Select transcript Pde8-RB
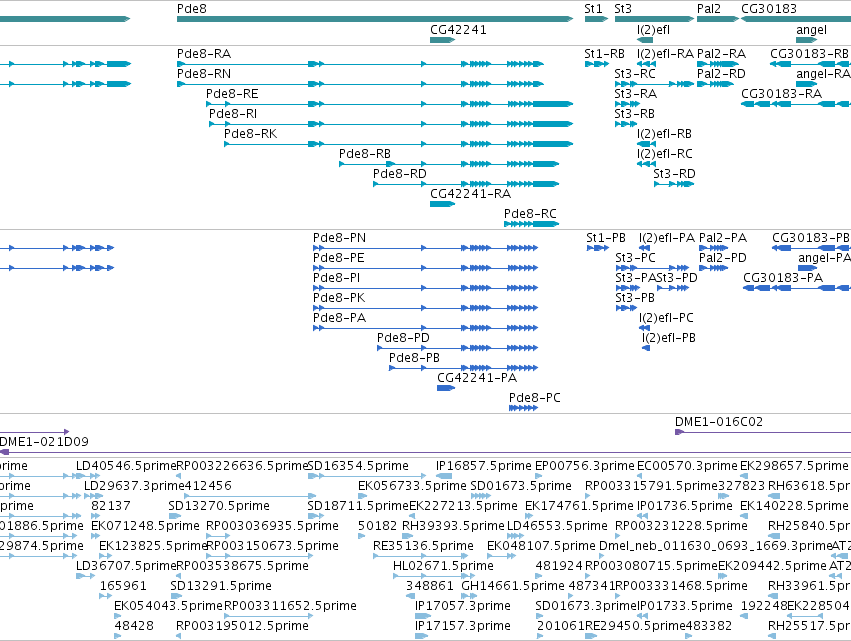 449,164
